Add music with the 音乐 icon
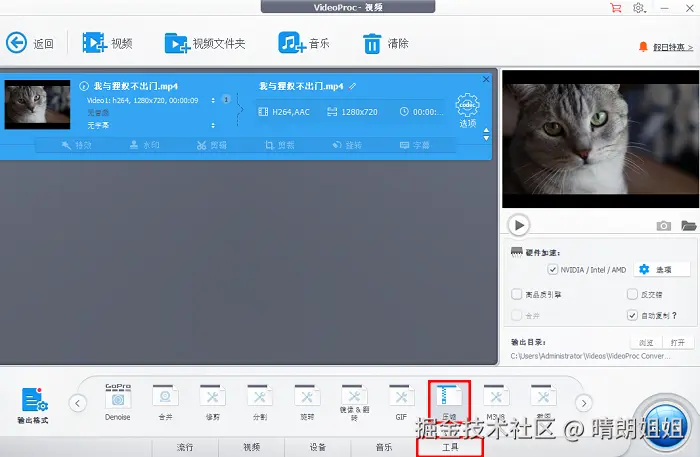The height and width of the screenshot is (457, 700). click(x=292, y=43)
